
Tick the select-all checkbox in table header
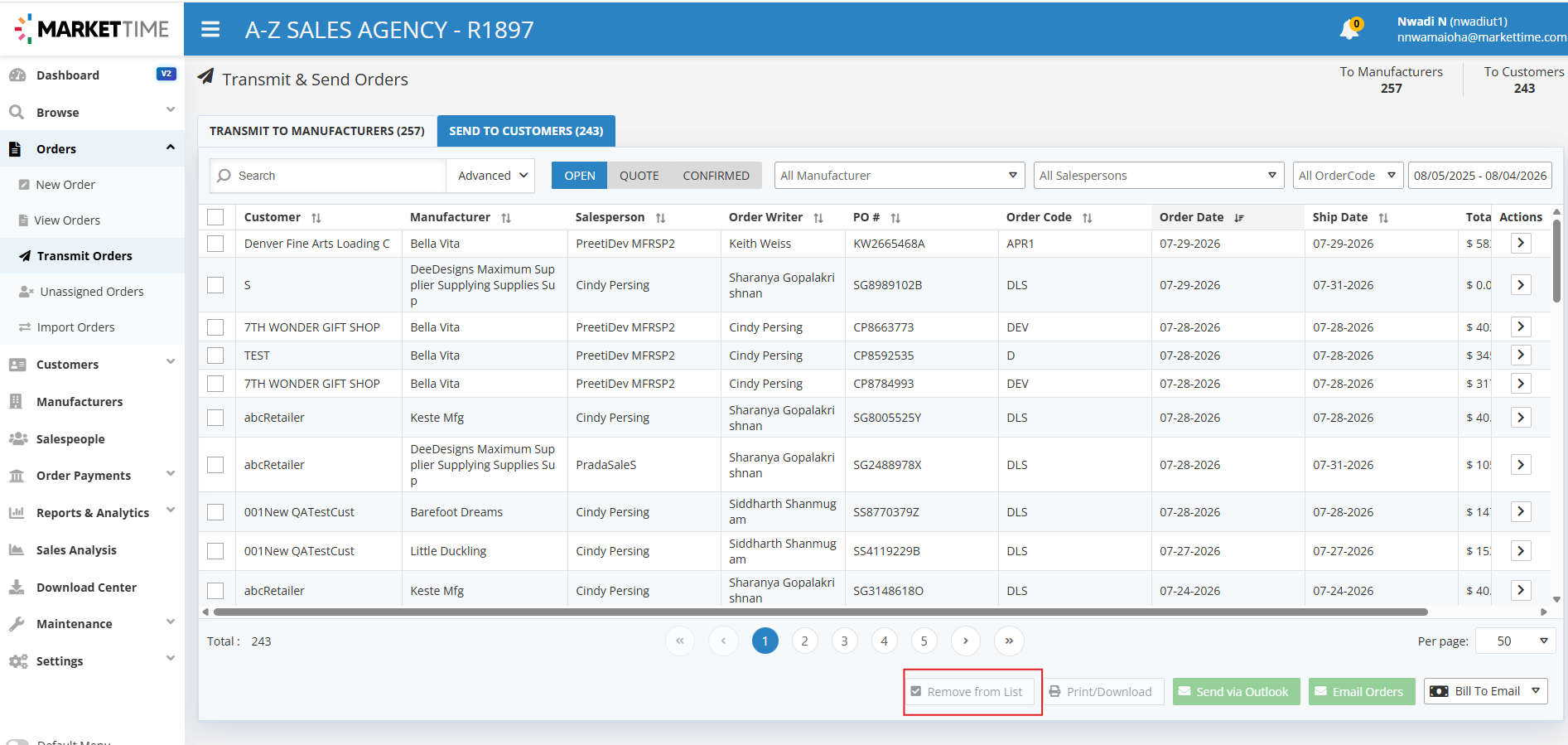tap(215, 217)
